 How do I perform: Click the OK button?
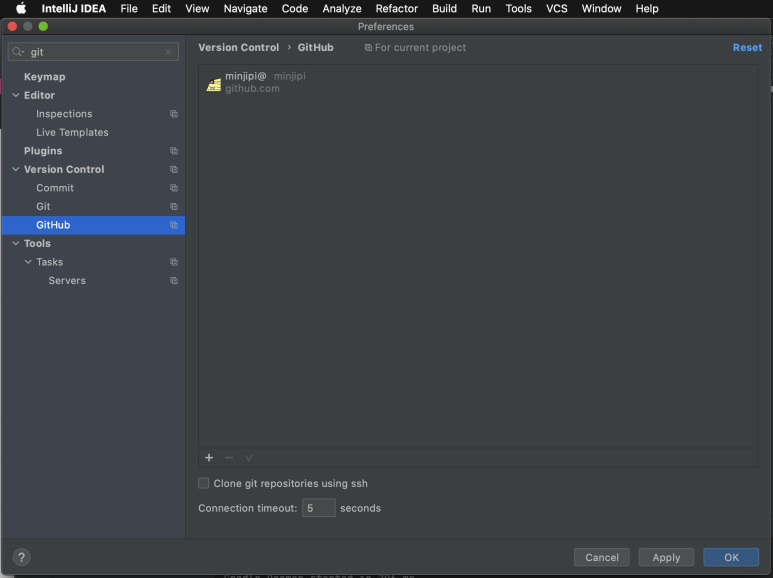[731, 557]
